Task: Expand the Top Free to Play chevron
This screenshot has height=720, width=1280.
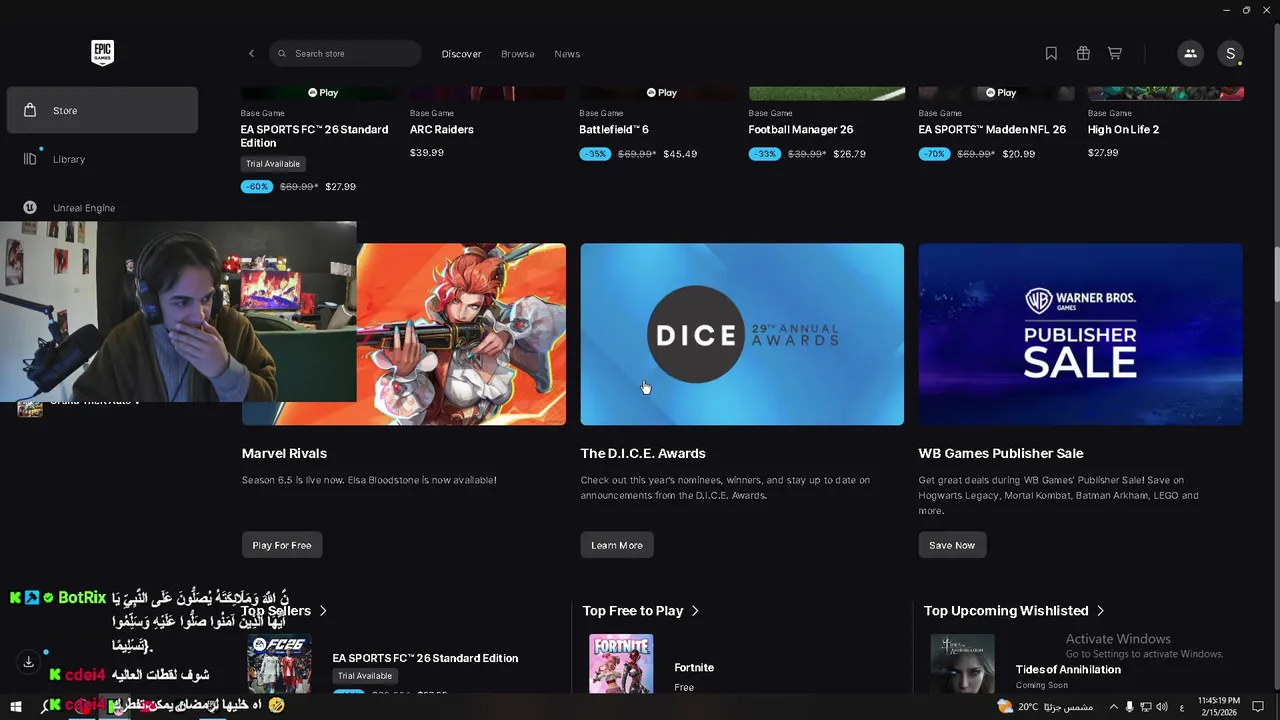Action: (695, 611)
